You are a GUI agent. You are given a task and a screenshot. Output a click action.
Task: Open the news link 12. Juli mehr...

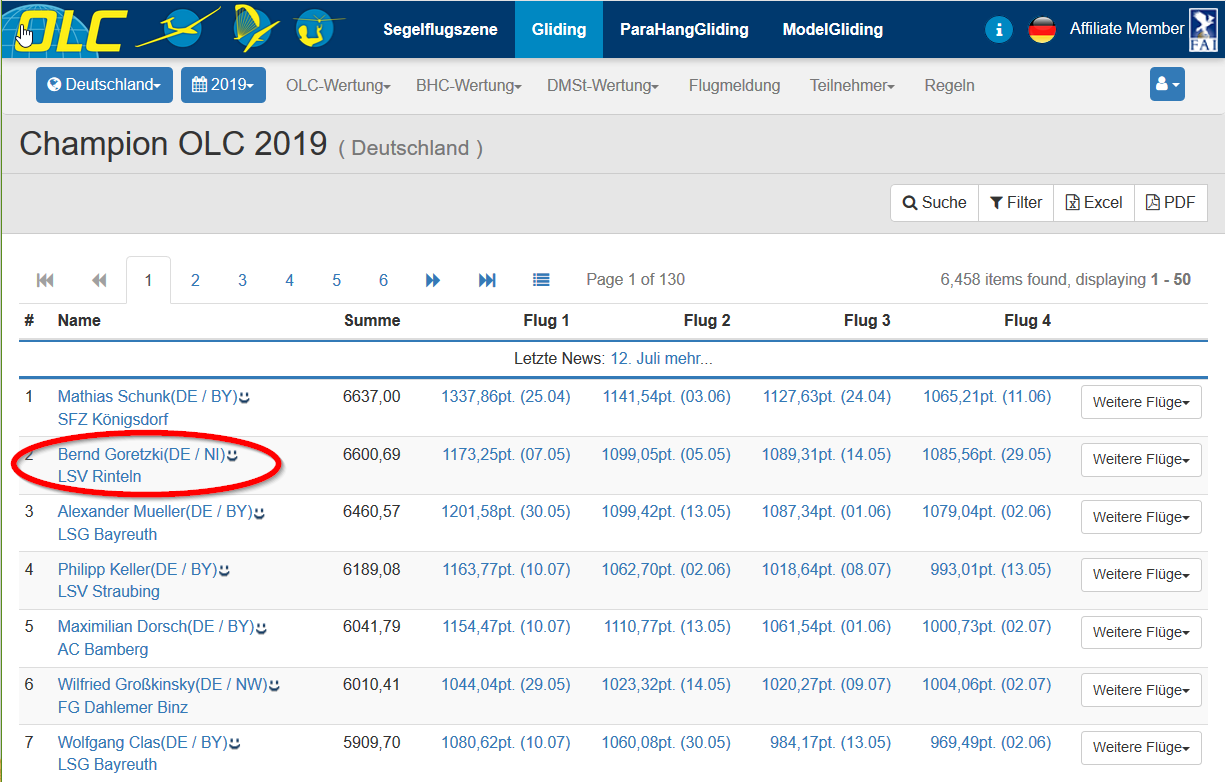662,358
